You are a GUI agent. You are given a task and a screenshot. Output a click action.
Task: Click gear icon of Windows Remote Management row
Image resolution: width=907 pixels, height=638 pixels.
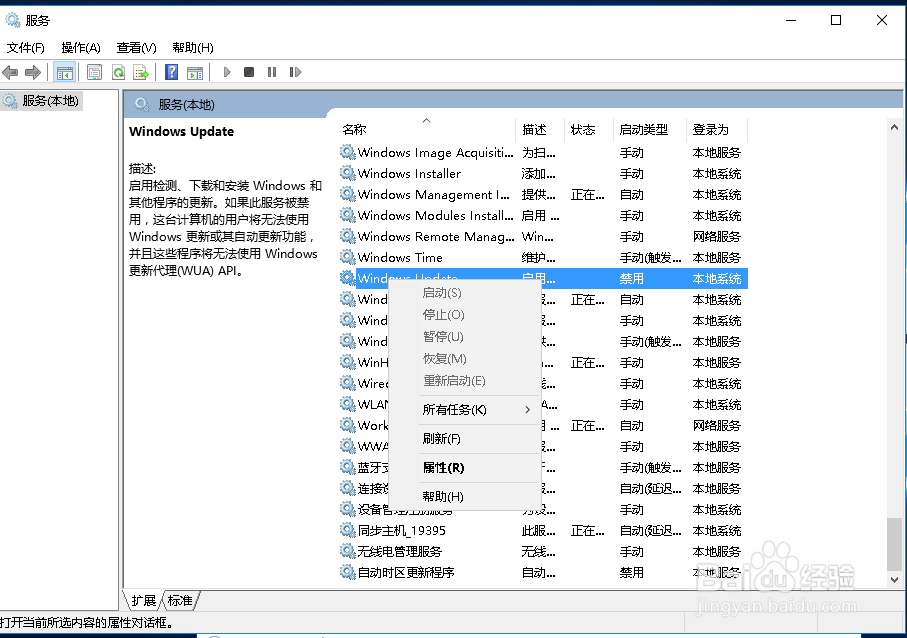pyautogui.click(x=347, y=237)
